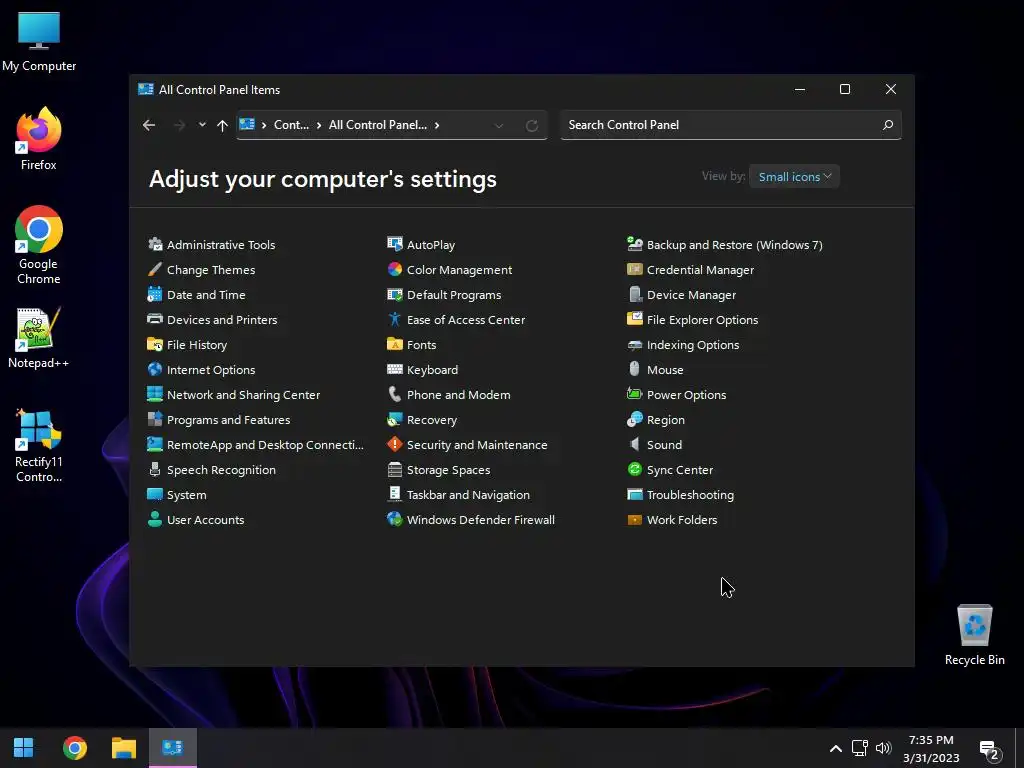The width and height of the screenshot is (1024, 768).
Task: Open the User Accounts person icon
Action: tap(155, 520)
